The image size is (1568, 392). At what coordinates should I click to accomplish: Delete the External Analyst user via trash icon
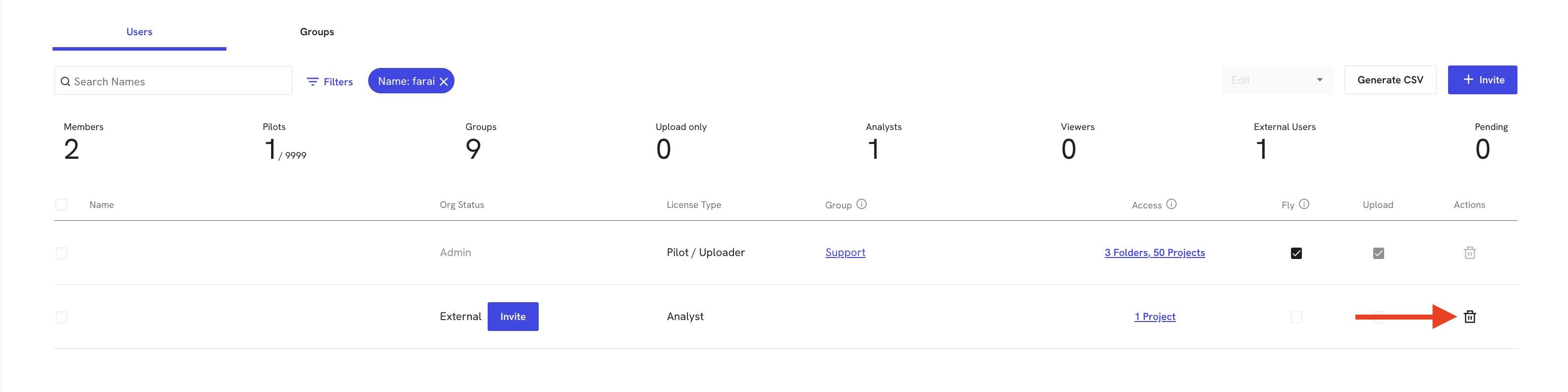click(1469, 317)
